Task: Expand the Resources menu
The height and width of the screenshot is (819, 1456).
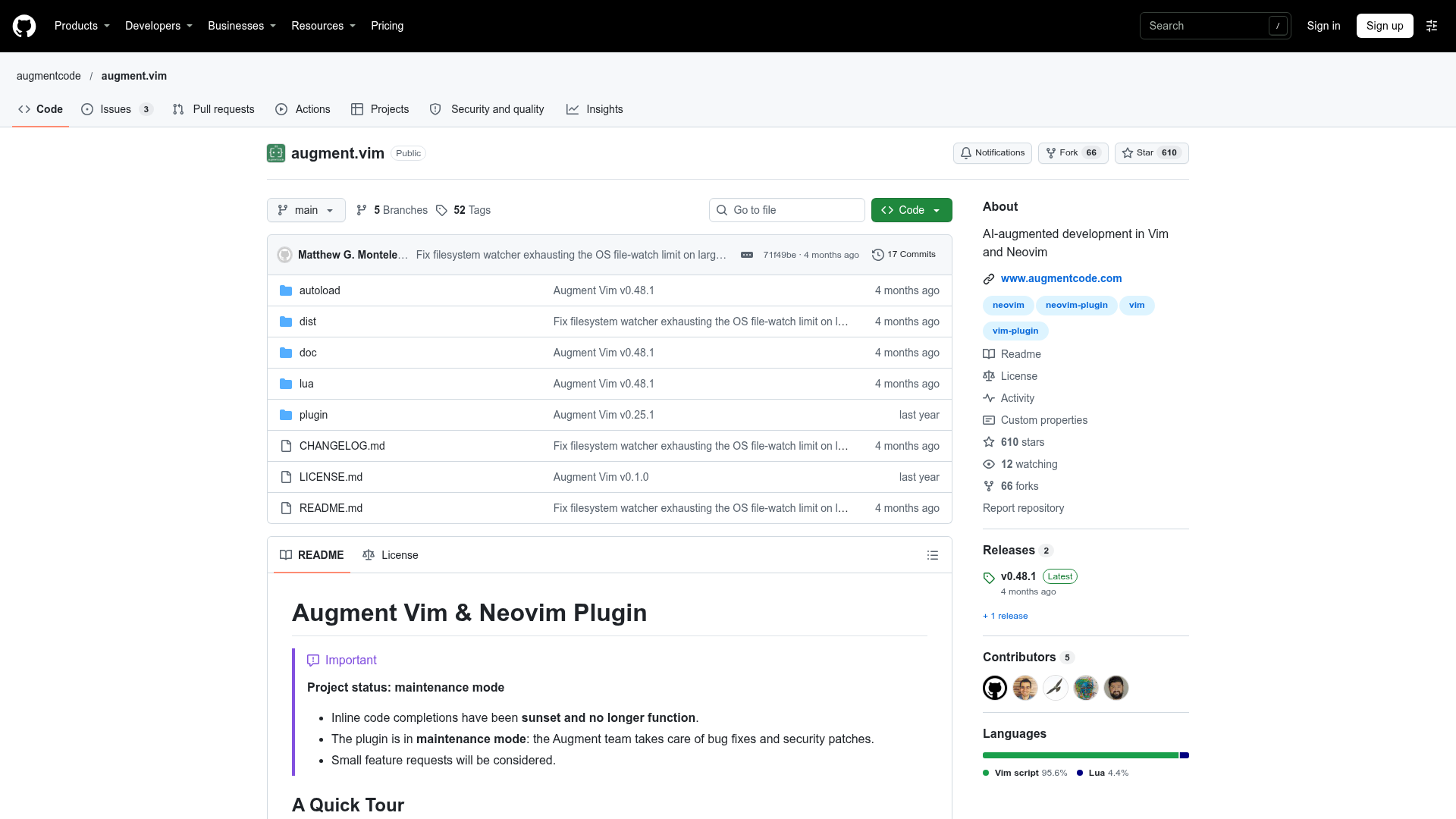Action: click(323, 26)
